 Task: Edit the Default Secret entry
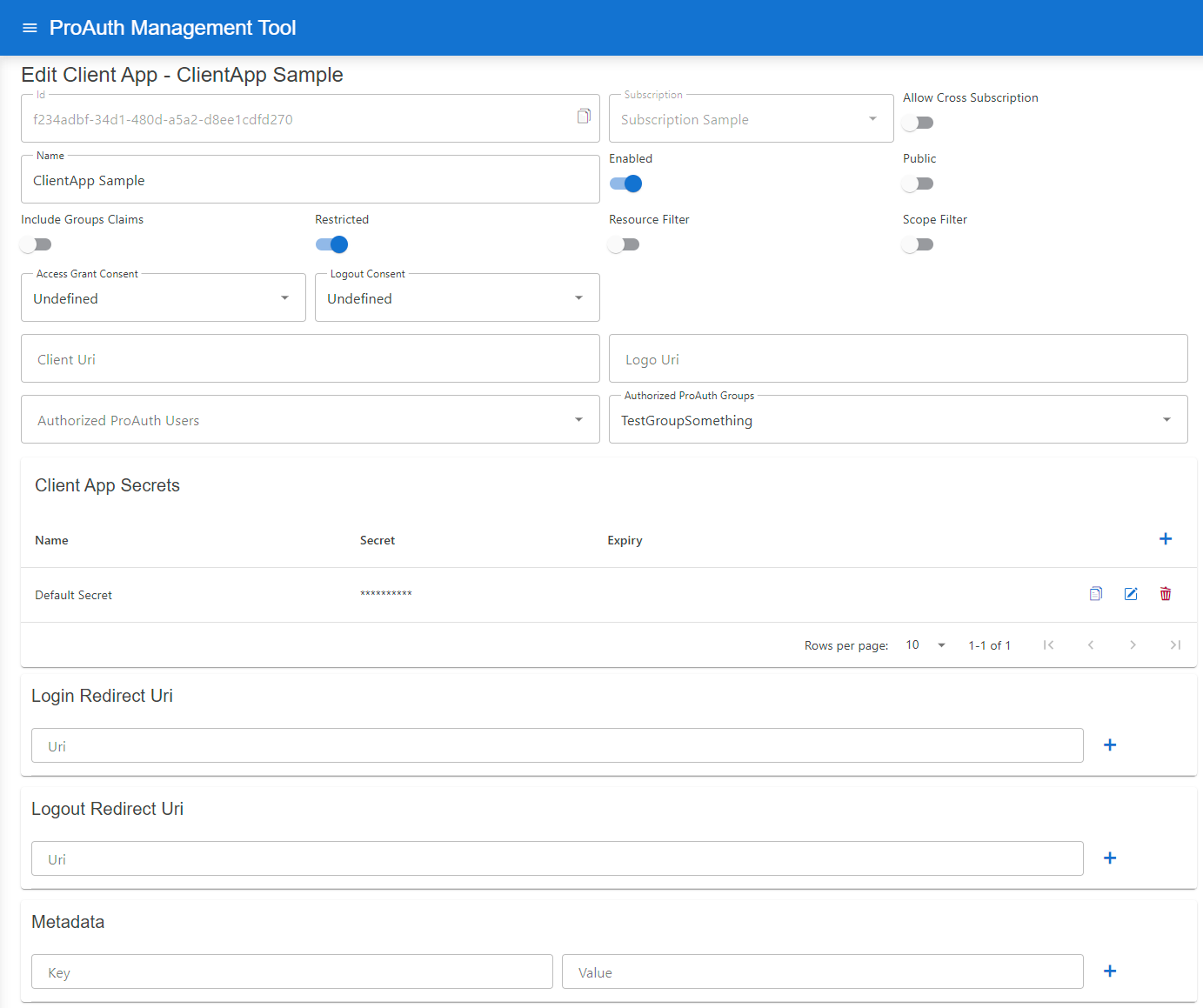pos(1131,594)
